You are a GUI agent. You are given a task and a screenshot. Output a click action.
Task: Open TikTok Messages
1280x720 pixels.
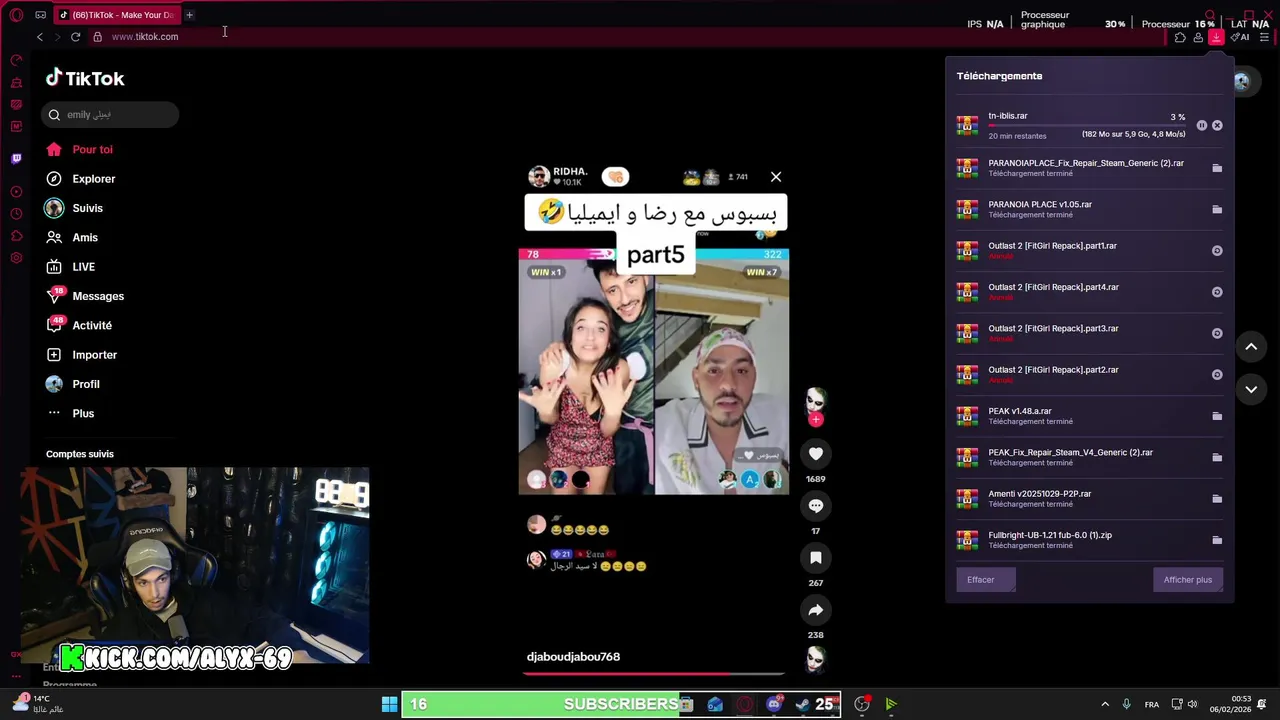pyautogui.click(x=84, y=296)
